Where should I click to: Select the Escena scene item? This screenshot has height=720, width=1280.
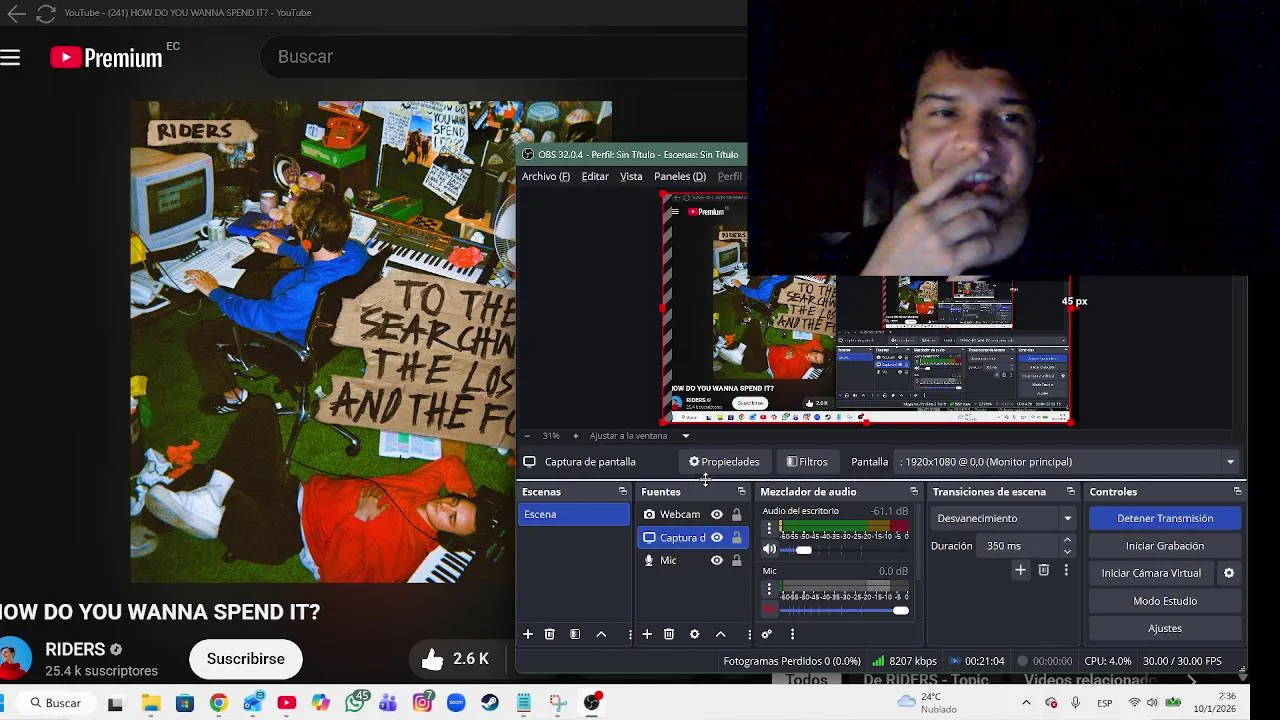[x=574, y=514]
